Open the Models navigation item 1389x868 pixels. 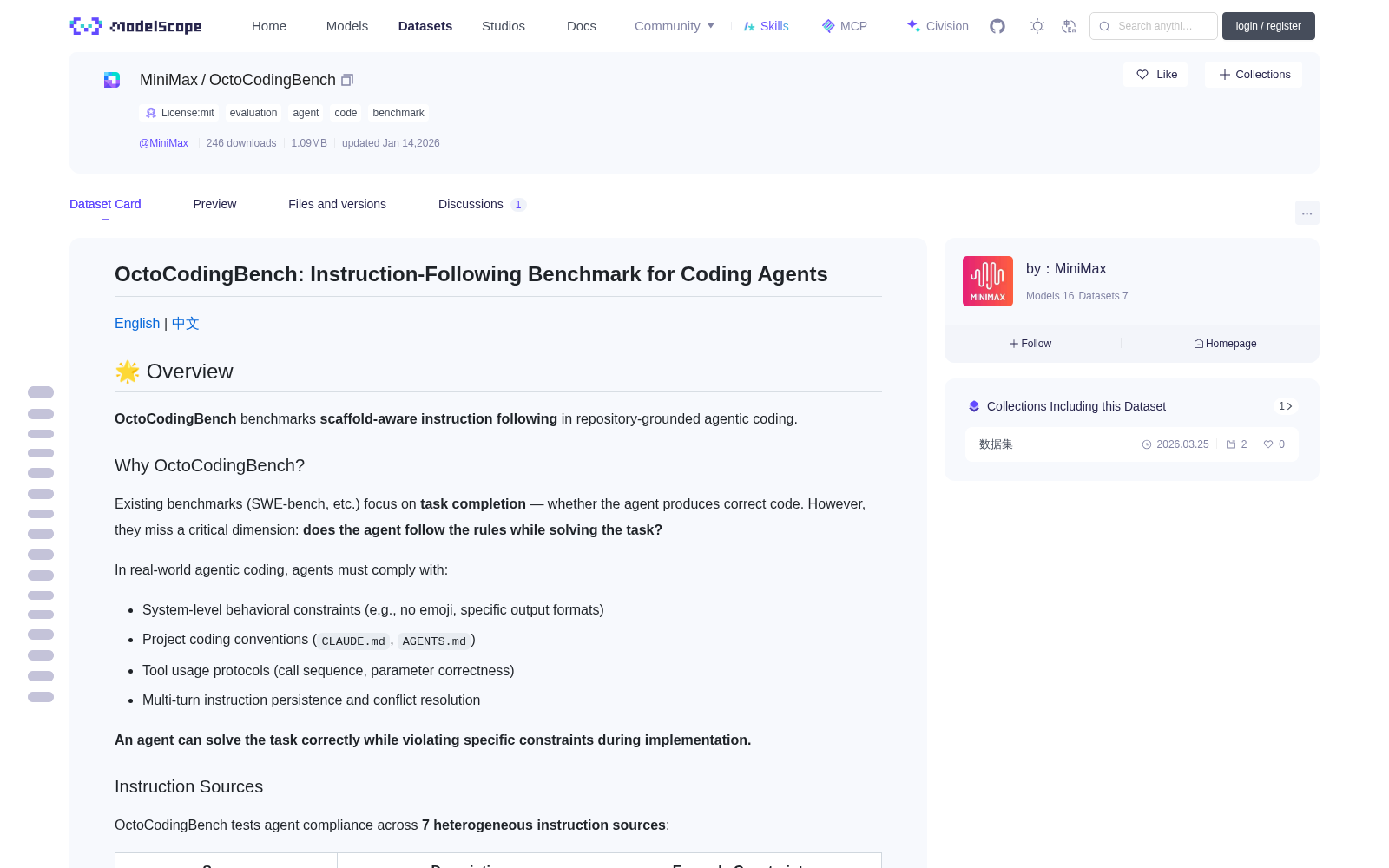coord(347,26)
